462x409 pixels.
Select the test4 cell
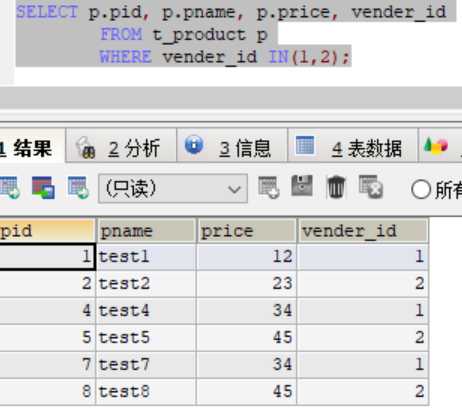[146, 311]
